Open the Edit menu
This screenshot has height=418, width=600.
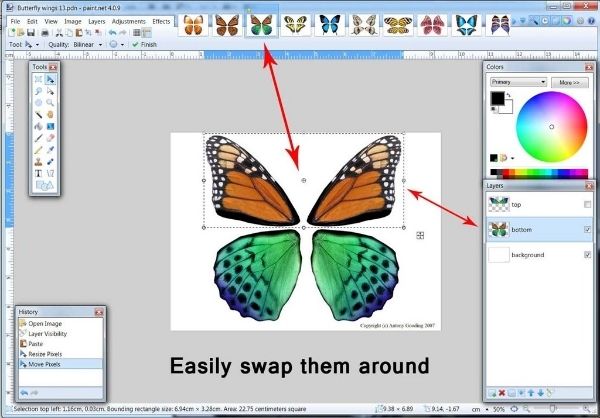[x=32, y=21]
